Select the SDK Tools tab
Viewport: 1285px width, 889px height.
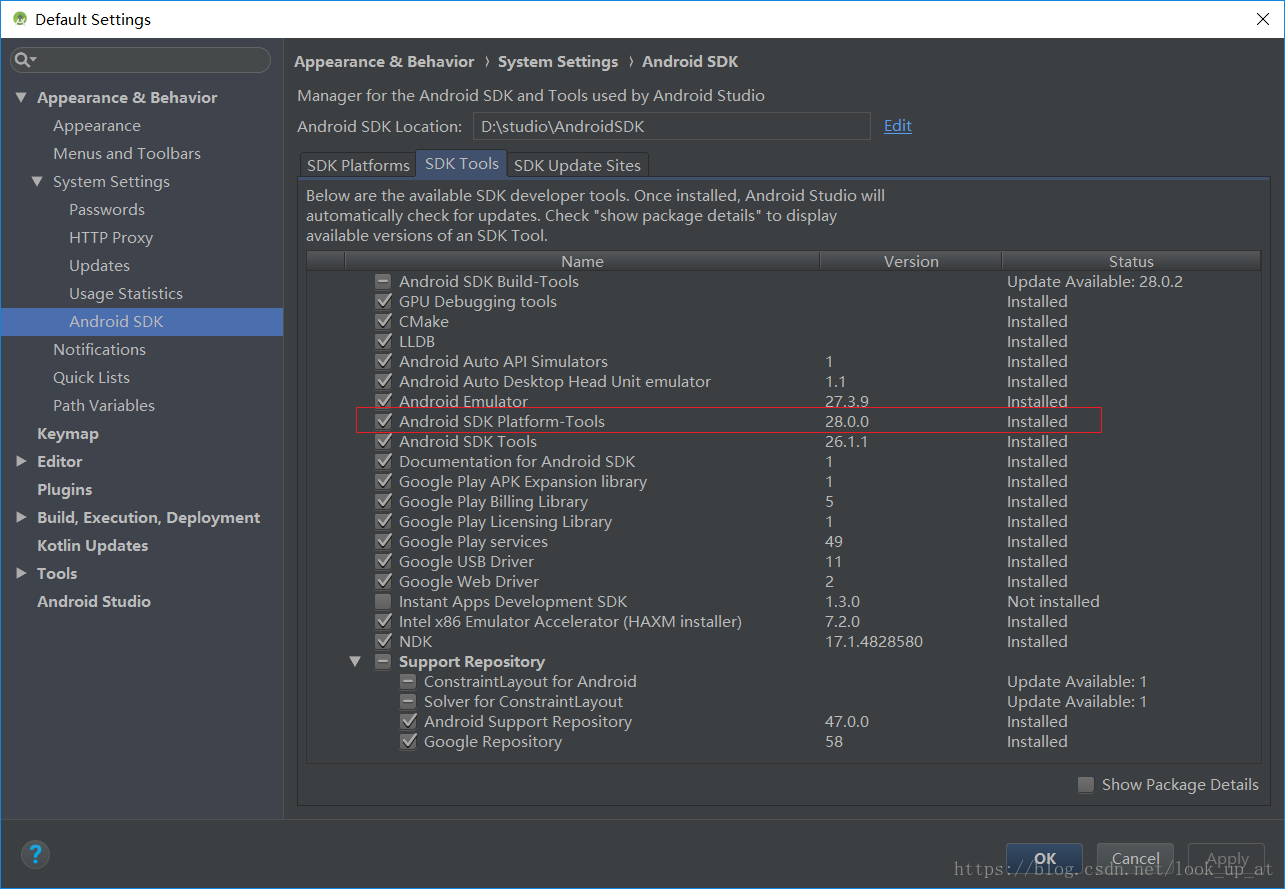tap(462, 164)
